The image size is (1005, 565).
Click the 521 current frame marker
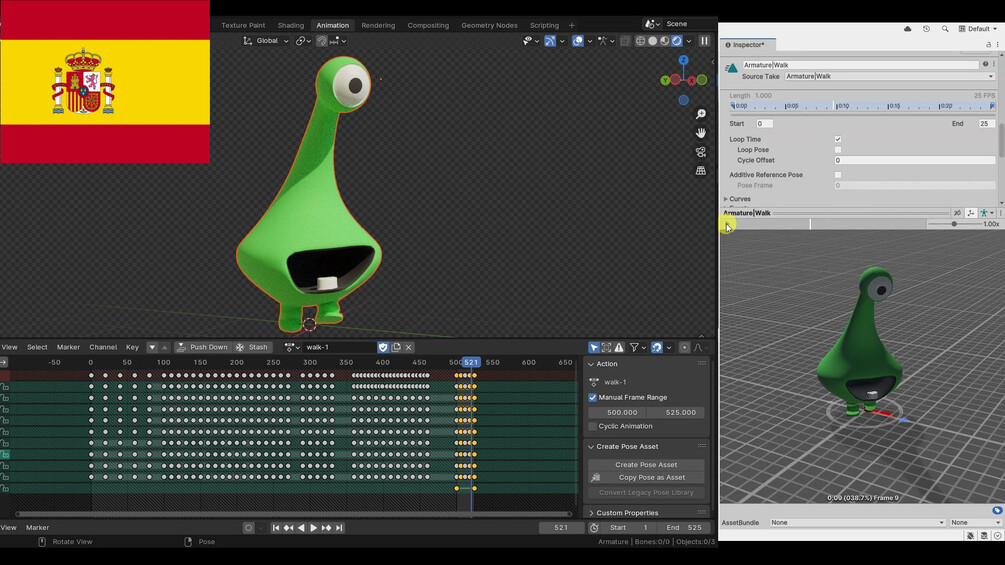coord(471,362)
